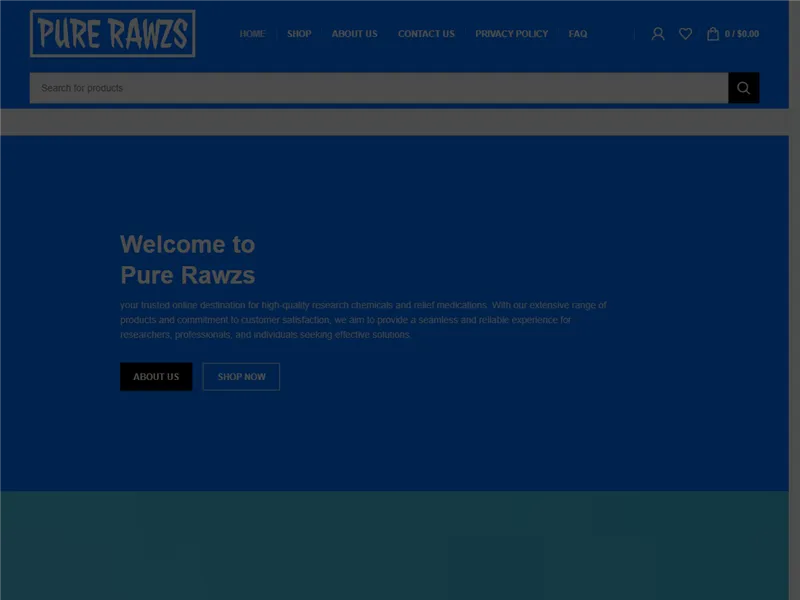Click the hero description paragraph text
800x600 pixels.
[362, 321]
